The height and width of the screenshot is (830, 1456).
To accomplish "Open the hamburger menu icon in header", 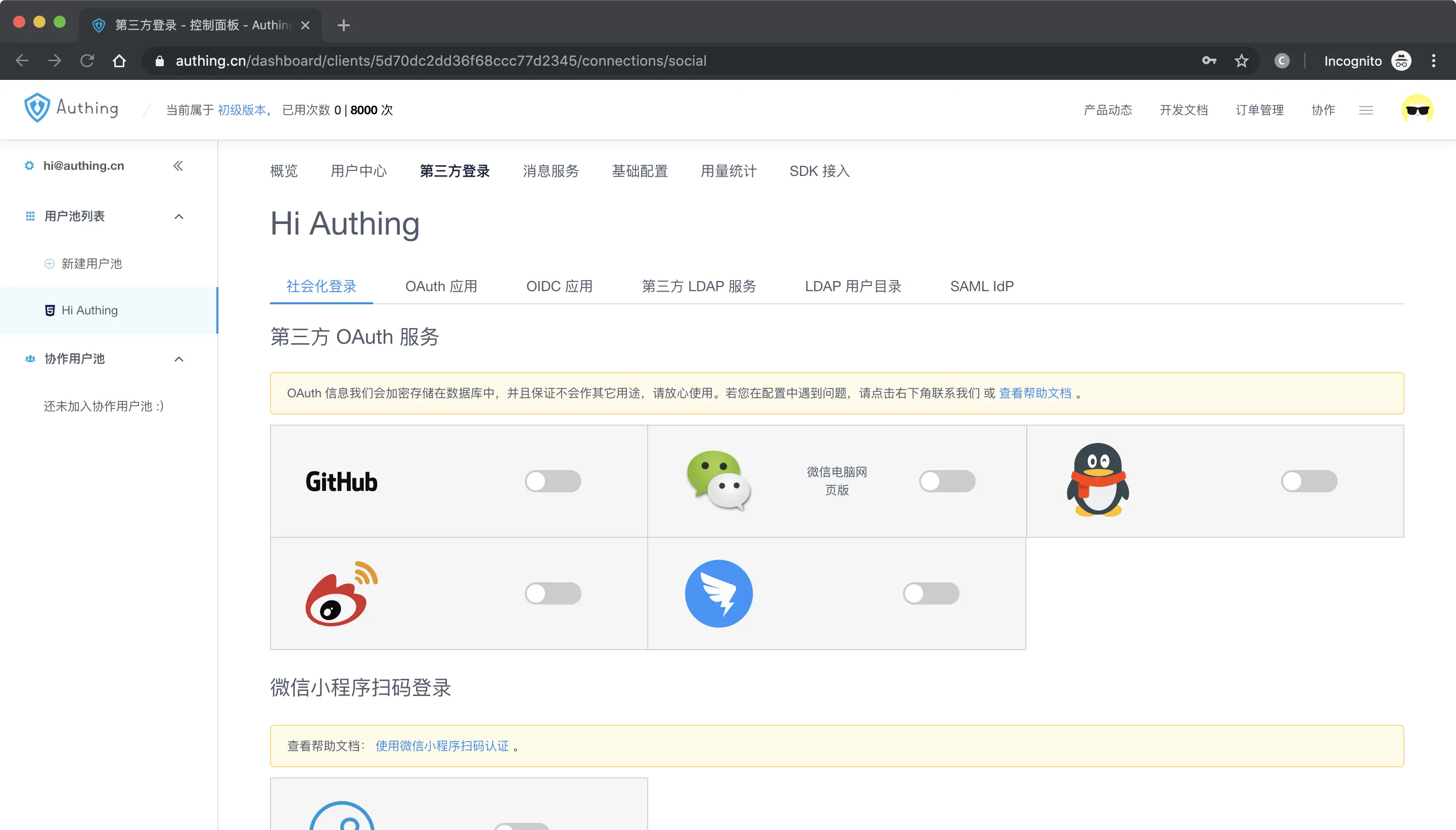I will pos(1366,111).
